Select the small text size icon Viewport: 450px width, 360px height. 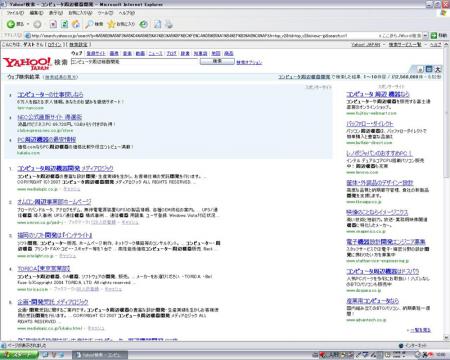click(x=420, y=70)
